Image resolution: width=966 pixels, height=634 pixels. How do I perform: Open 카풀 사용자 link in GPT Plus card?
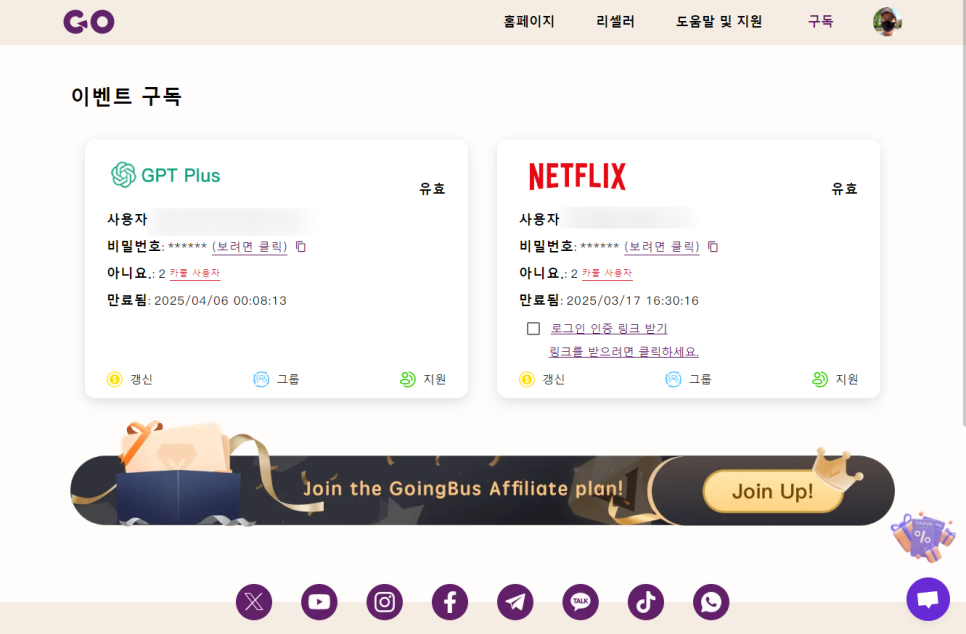195,273
